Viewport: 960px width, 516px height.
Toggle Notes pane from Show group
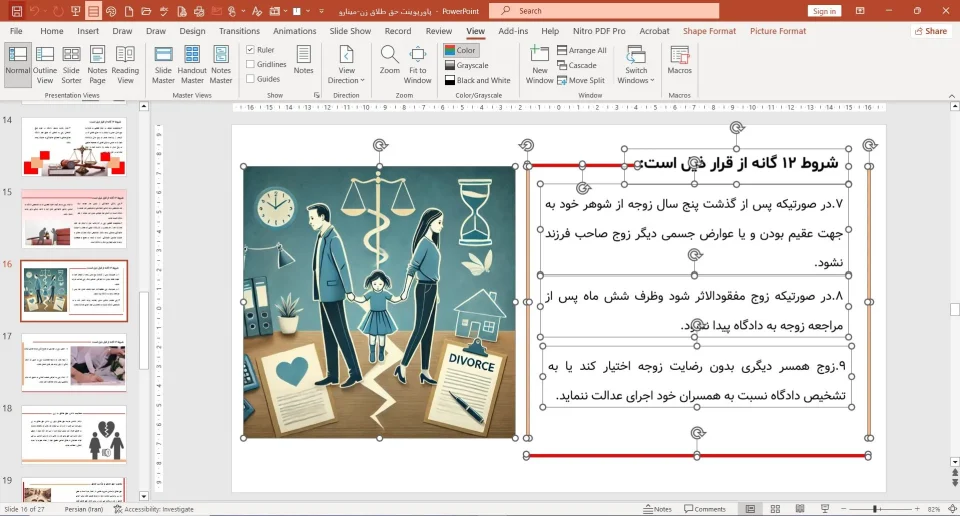tap(303, 60)
